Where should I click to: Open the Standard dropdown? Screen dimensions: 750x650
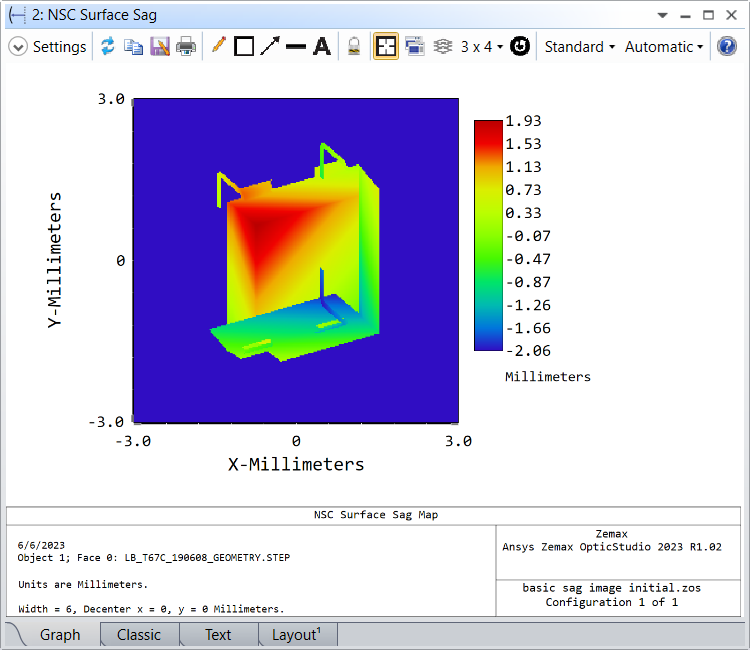[580, 47]
